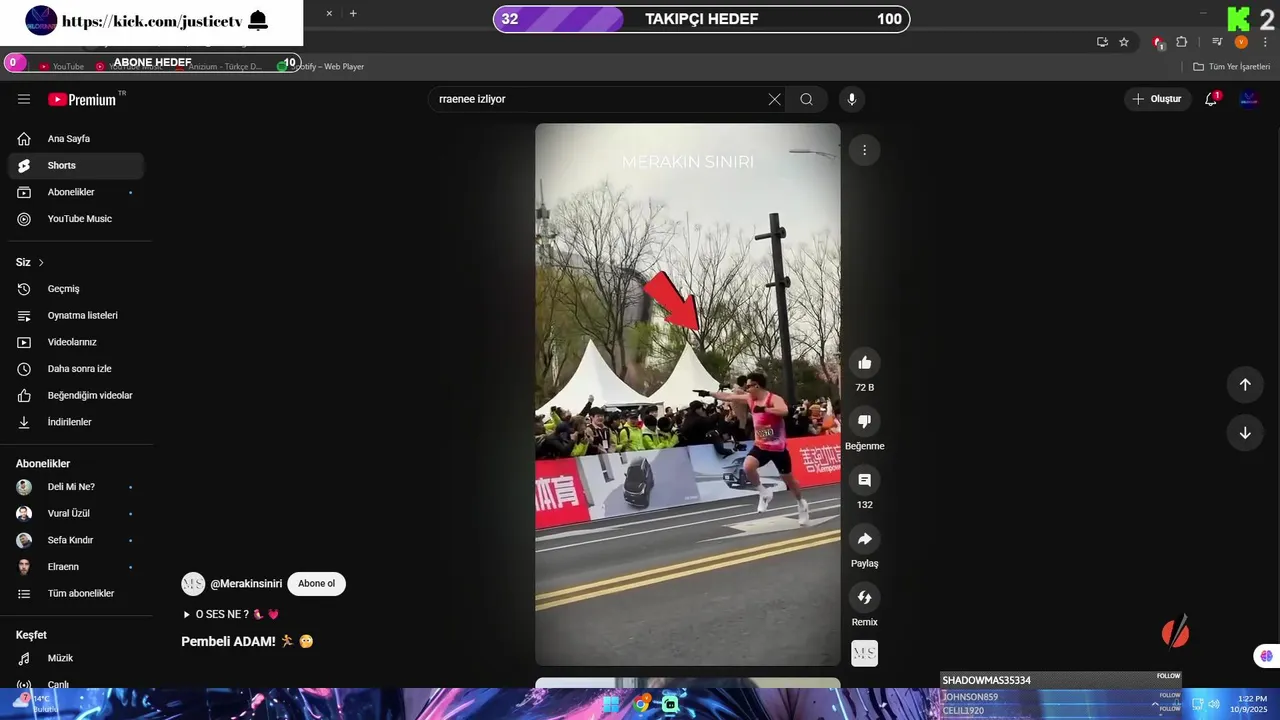Open Müzik under Keşfet
The image size is (1280, 720).
[76, 658]
